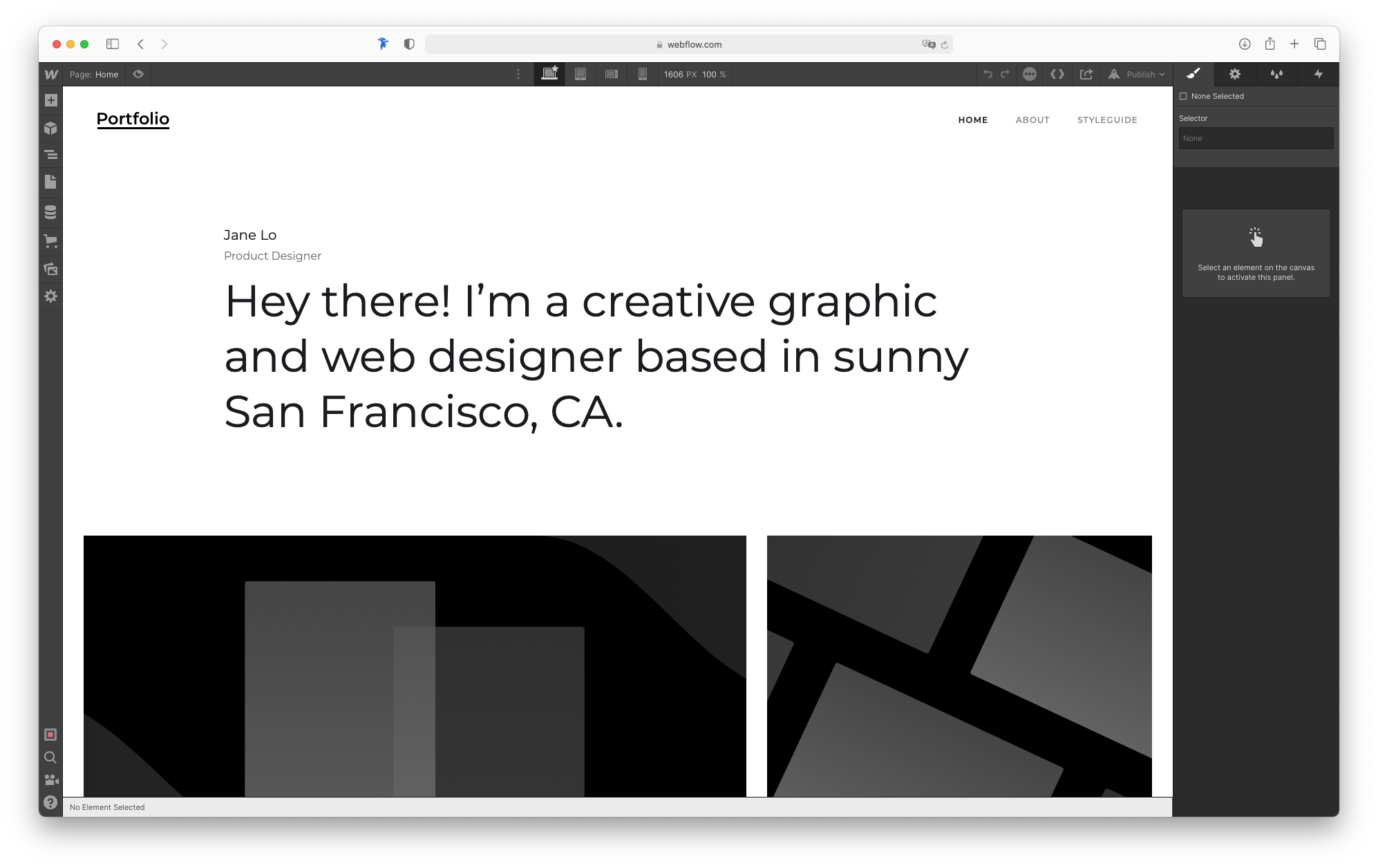Check the None Selected checkbox
This screenshot has height=868, width=1378.
[x=1183, y=96]
